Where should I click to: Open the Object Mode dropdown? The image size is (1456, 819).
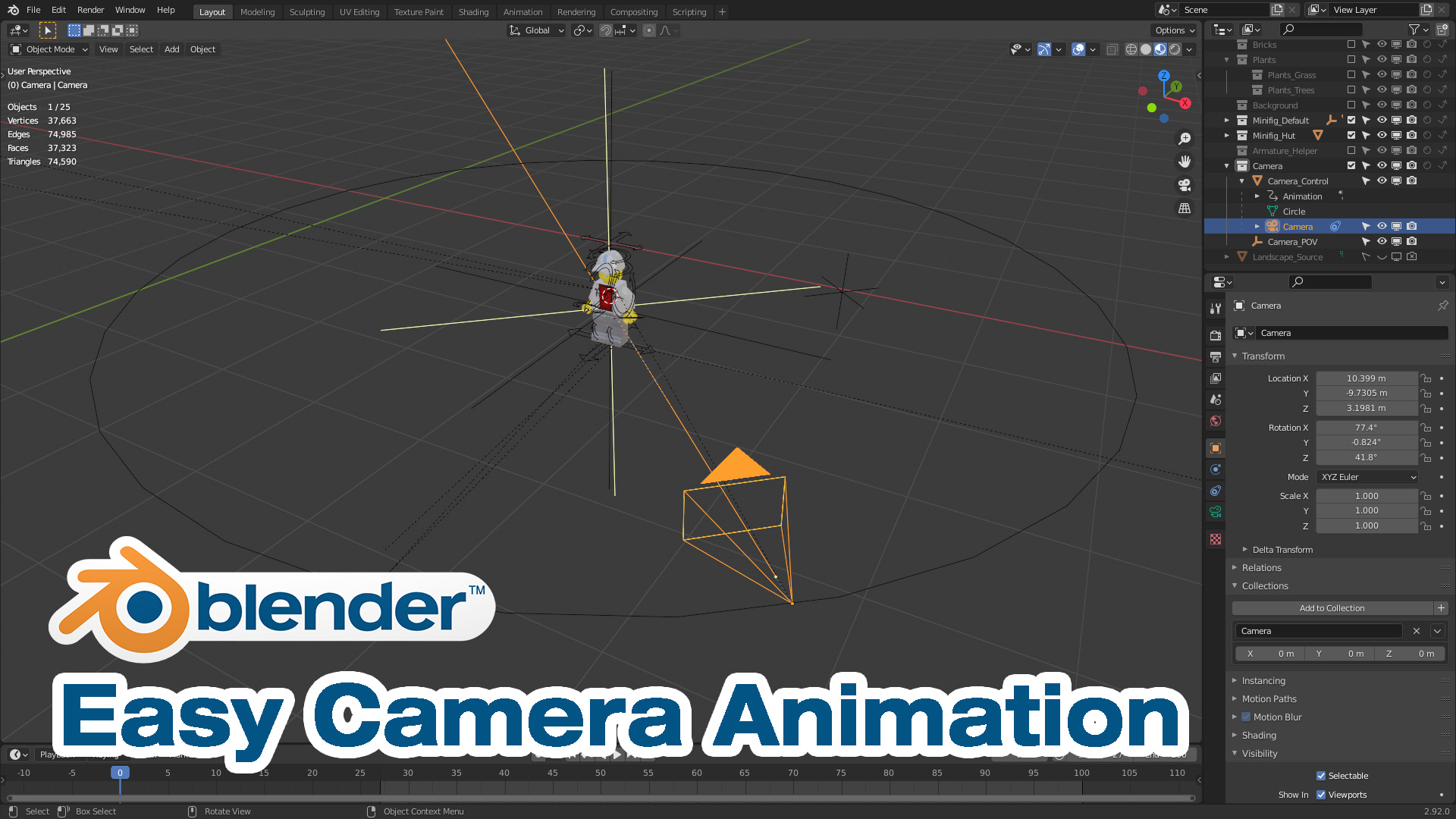tap(49, 49)
